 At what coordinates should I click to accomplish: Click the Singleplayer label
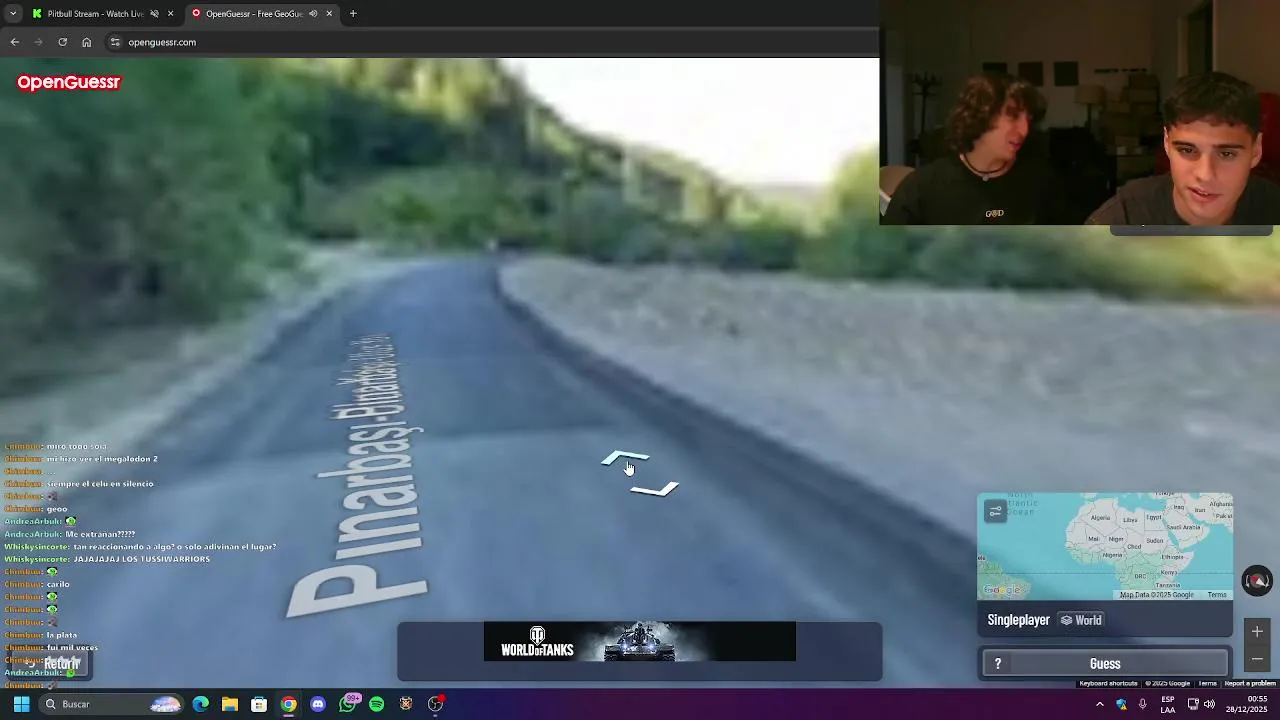pyautogui.click(x=1018, y=620)
